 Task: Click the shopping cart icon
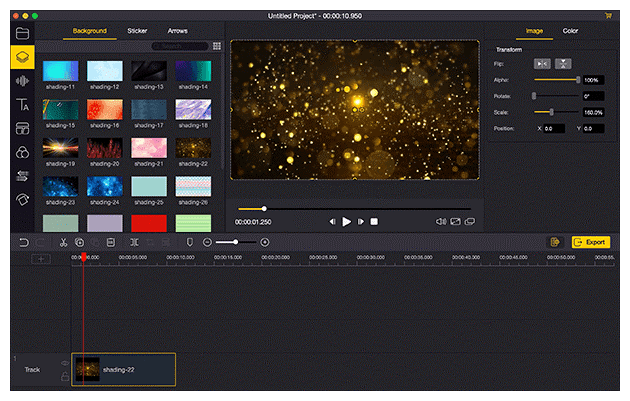608,16
